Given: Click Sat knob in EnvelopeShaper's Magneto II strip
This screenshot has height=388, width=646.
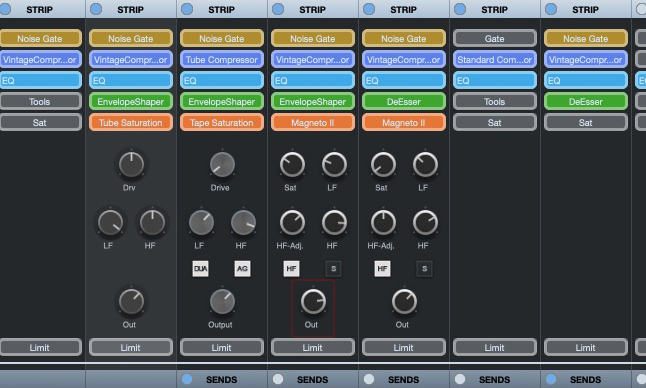Looking at the screenshot, I should click(293, 165).
